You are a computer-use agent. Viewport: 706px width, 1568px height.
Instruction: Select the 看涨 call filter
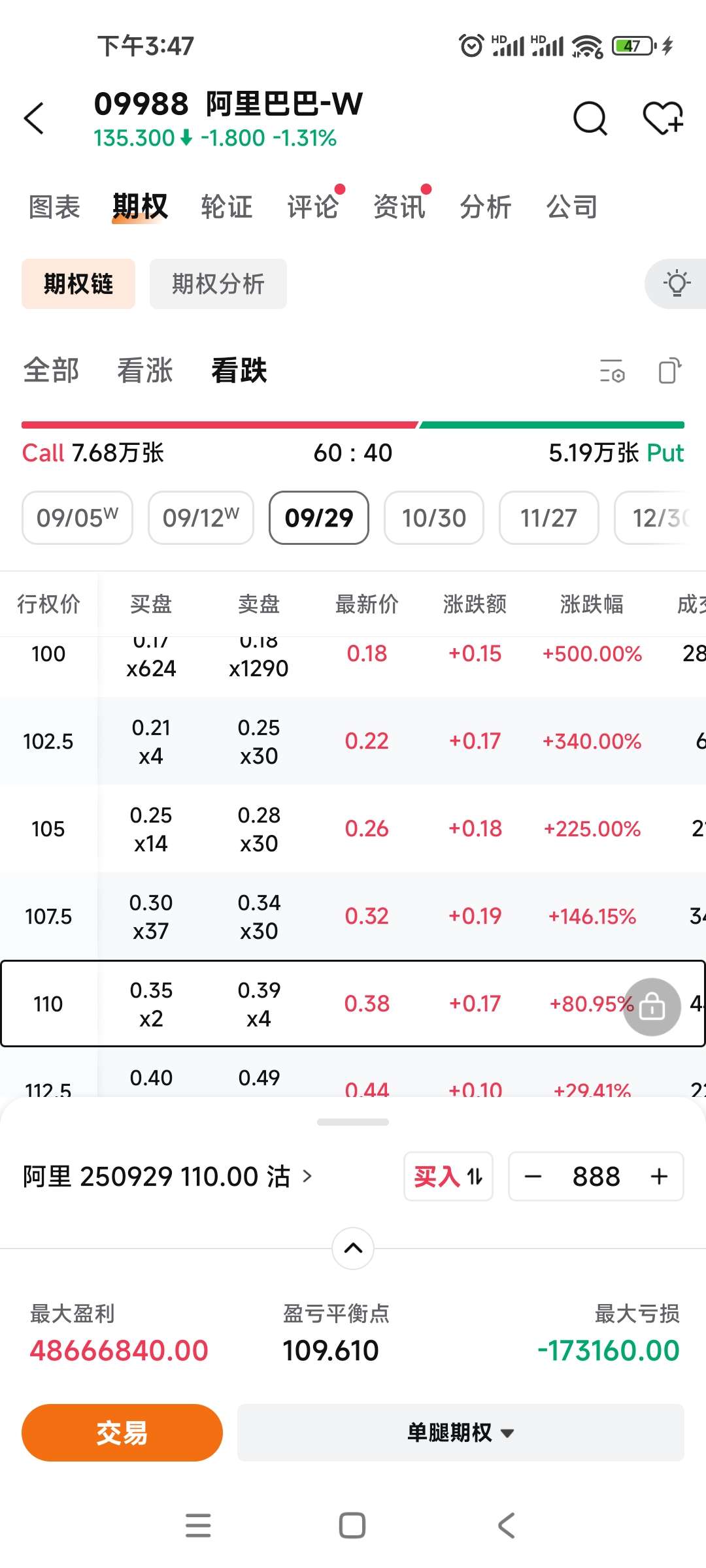click(145, 370)
